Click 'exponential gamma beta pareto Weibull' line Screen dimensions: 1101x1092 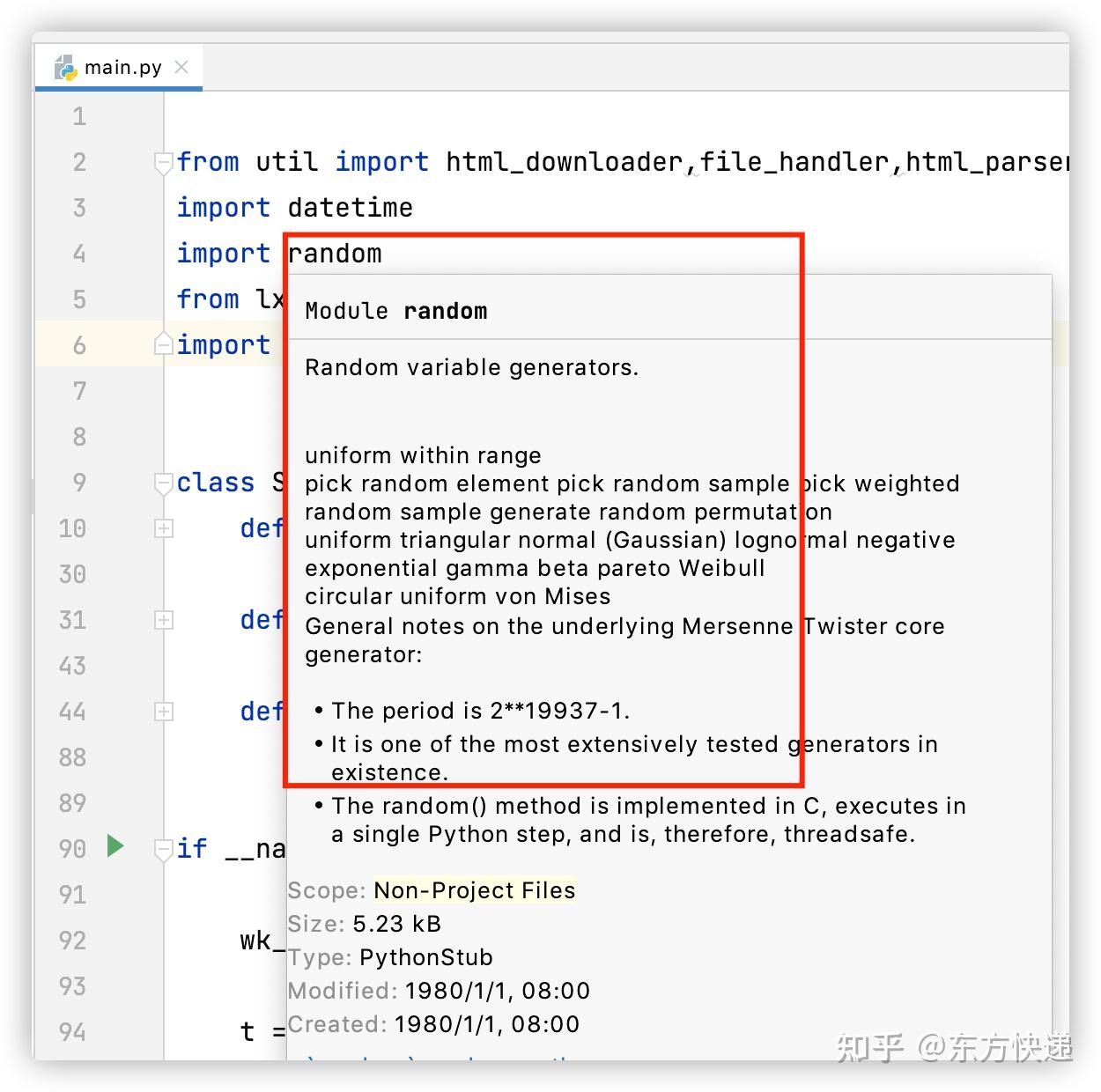[535, 568]
